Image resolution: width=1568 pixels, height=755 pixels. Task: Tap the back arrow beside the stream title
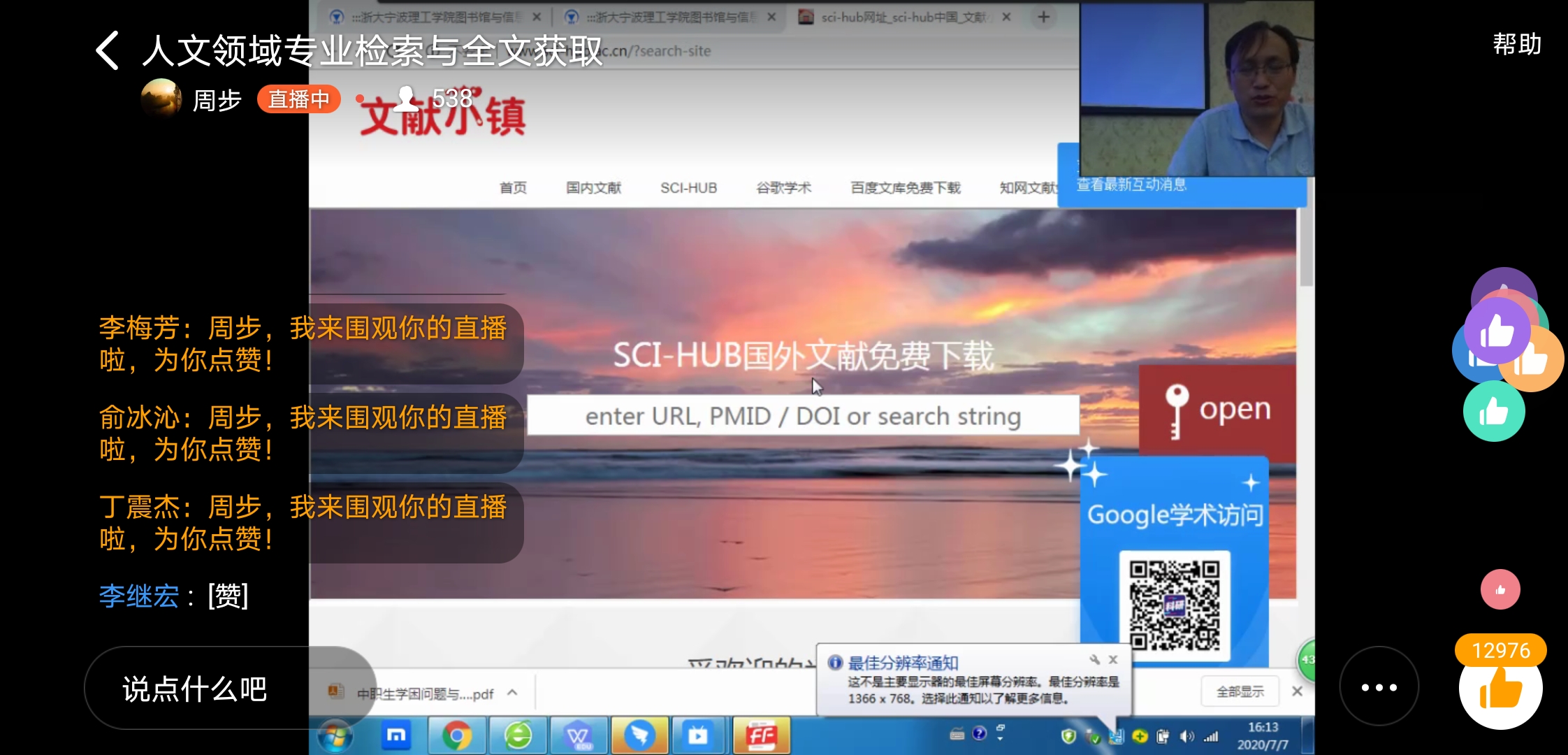pos(108,50)
